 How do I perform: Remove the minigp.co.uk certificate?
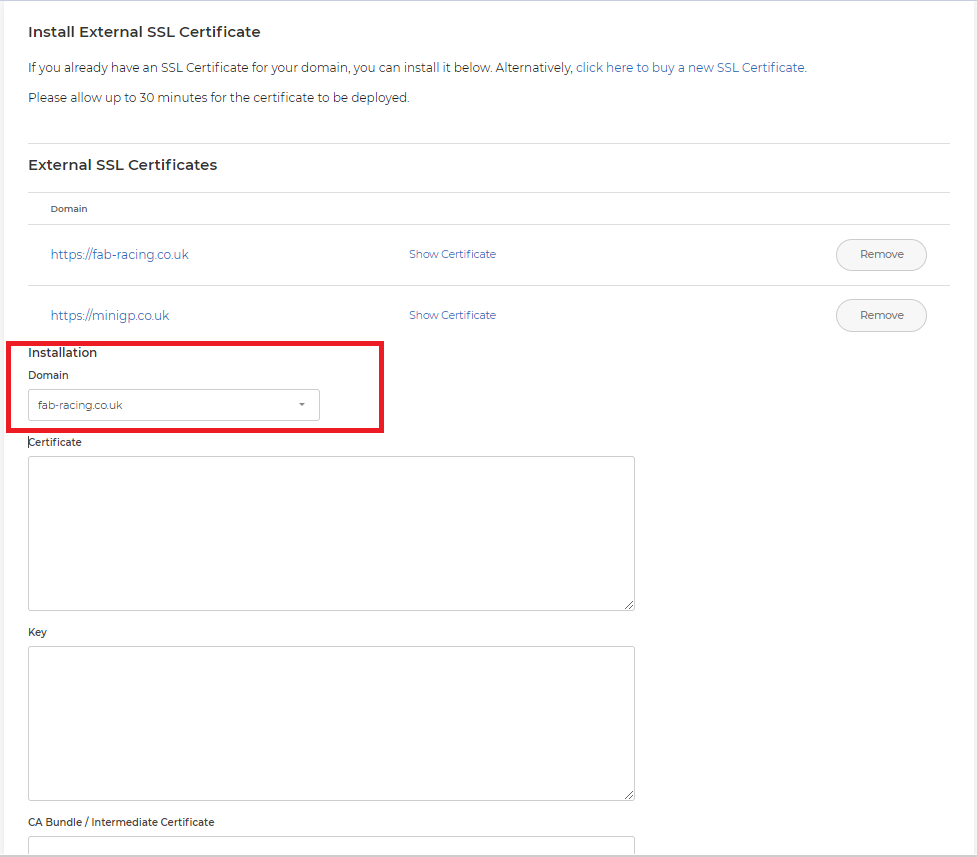881,315
